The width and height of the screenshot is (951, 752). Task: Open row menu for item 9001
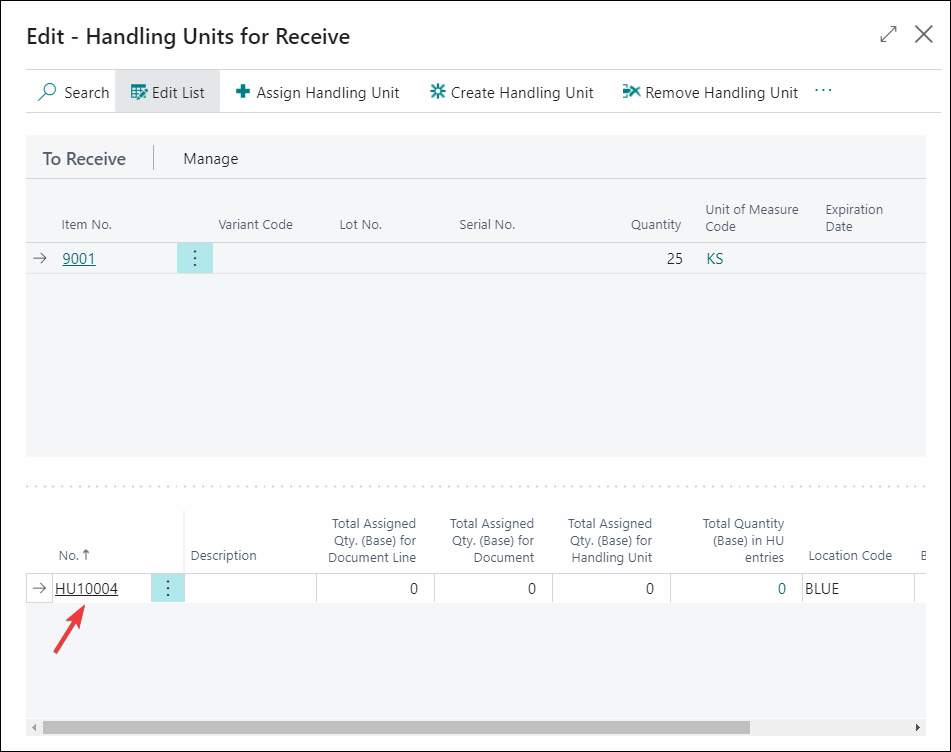pyautogui.click(x=195, y=258)
